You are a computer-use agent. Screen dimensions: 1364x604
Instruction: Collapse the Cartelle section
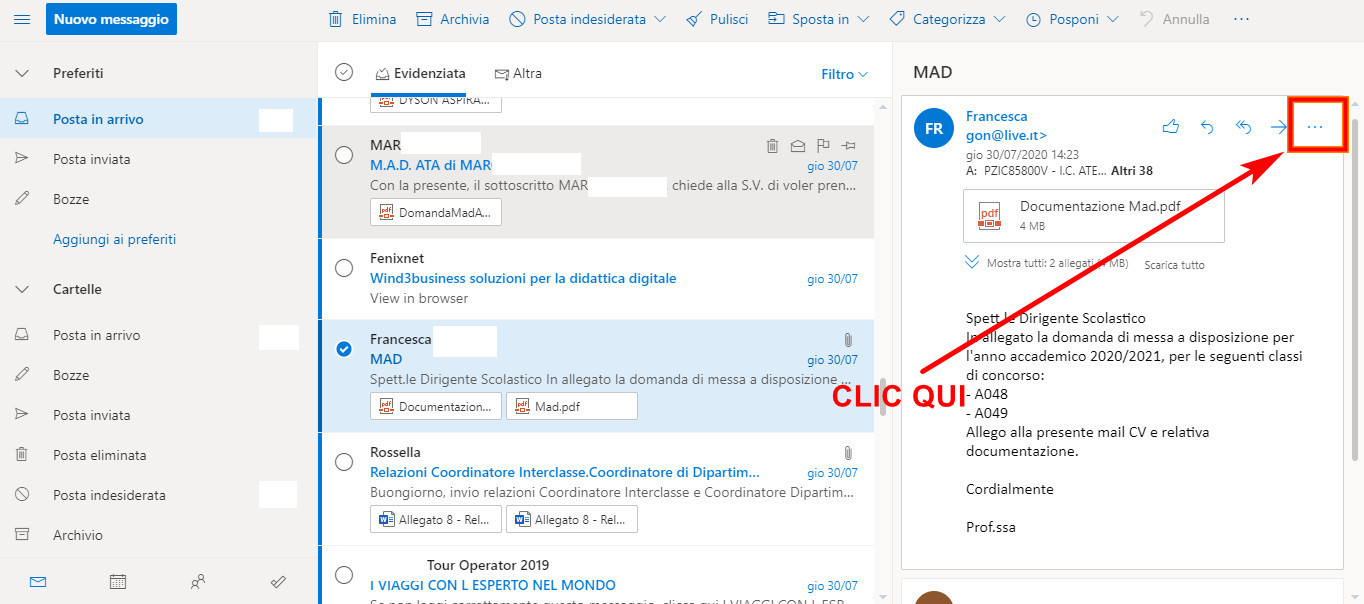(x=22, y=289)
